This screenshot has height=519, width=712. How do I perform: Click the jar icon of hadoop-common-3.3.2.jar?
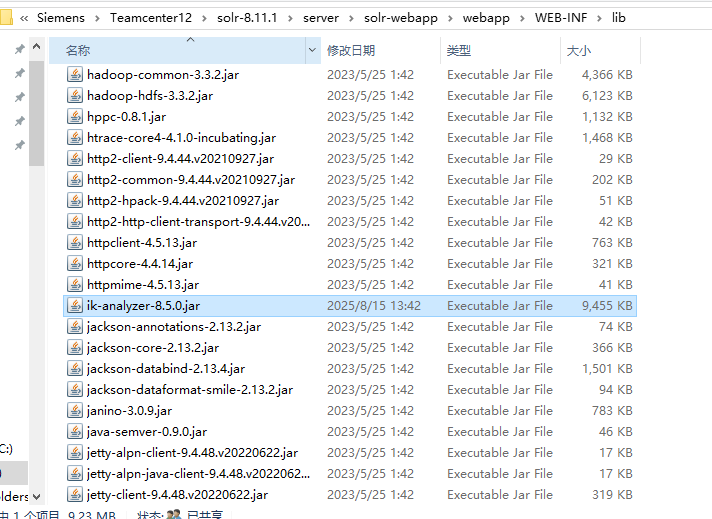(x=75, y=74)
